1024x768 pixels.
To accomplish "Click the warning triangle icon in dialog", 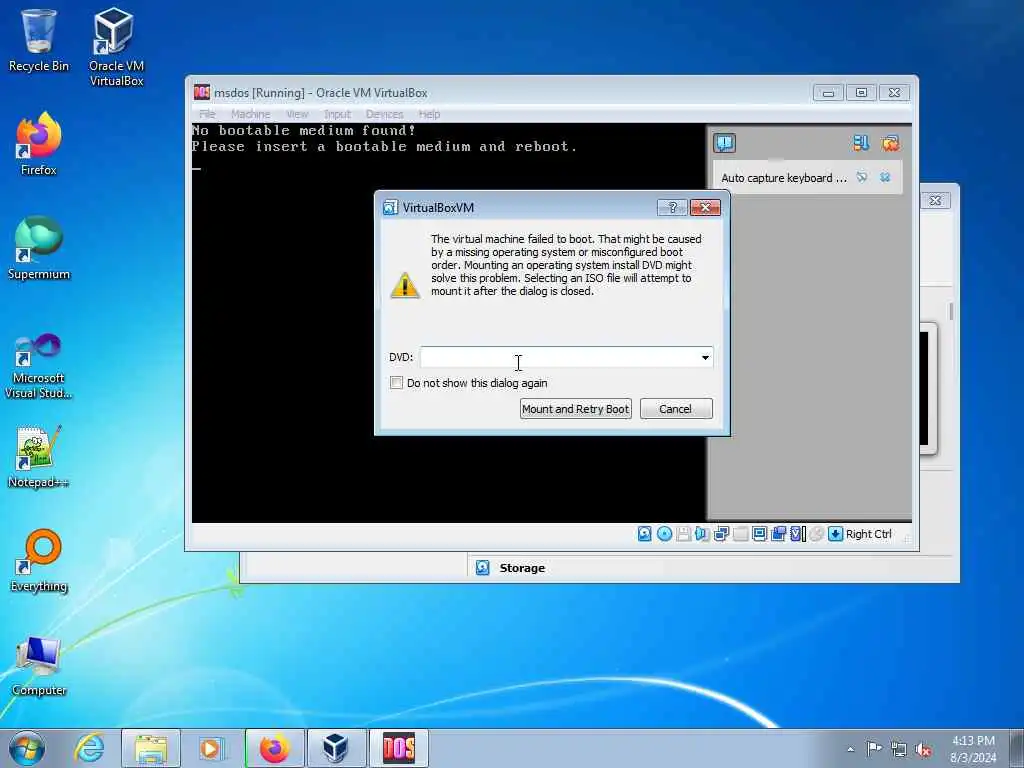I will [x=405, y=285].
